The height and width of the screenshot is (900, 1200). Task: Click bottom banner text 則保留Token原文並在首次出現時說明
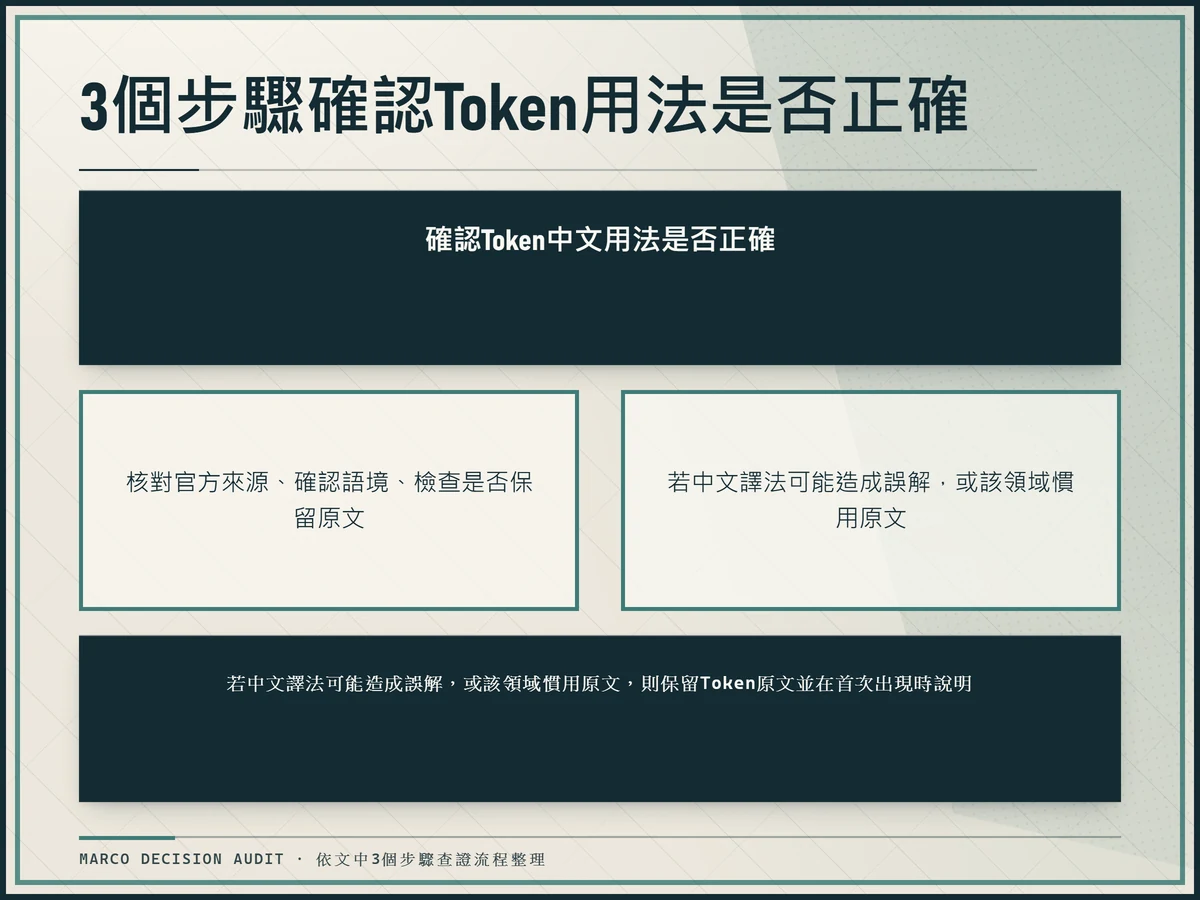click(x=806, y=684)
